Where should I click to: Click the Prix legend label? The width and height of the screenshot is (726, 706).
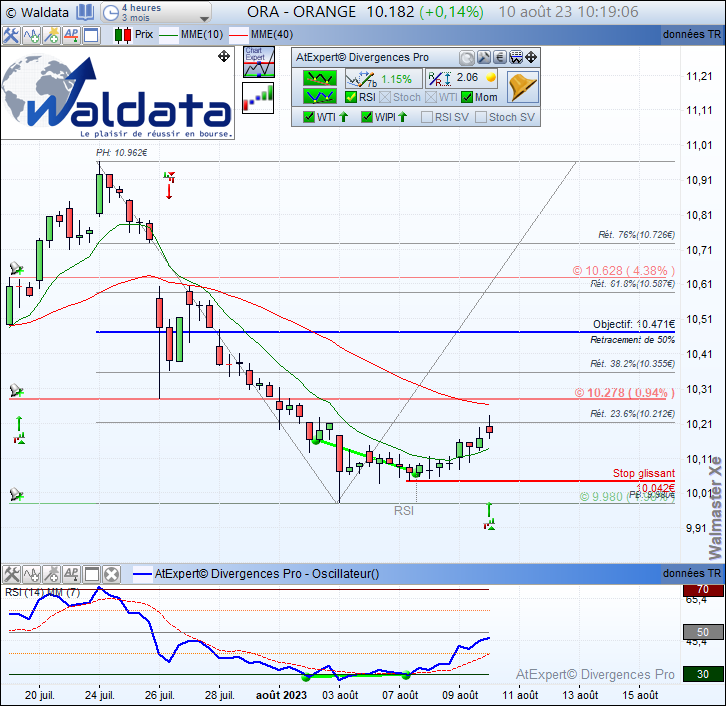click(x=144, y=35)
